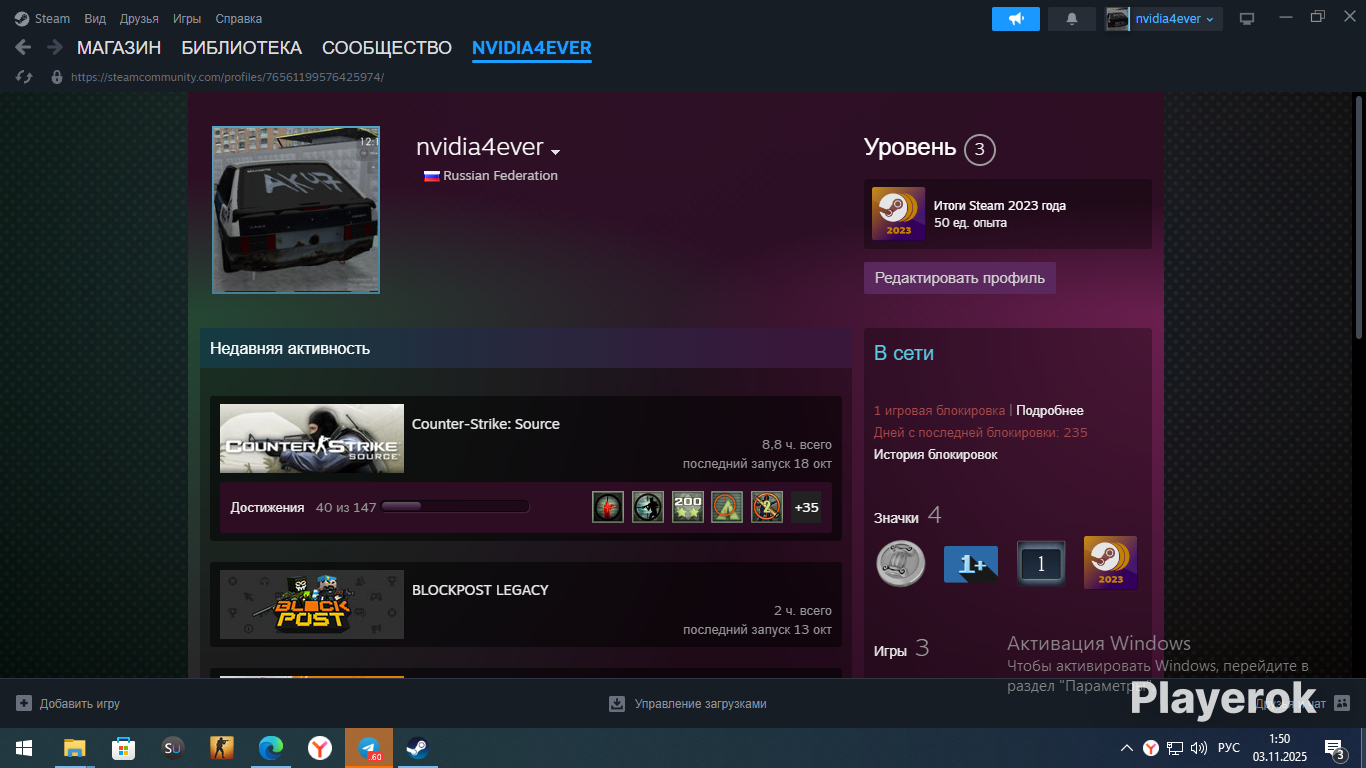Expand the nvidia4ever account menu in title bar

(x=1164, y=19)
